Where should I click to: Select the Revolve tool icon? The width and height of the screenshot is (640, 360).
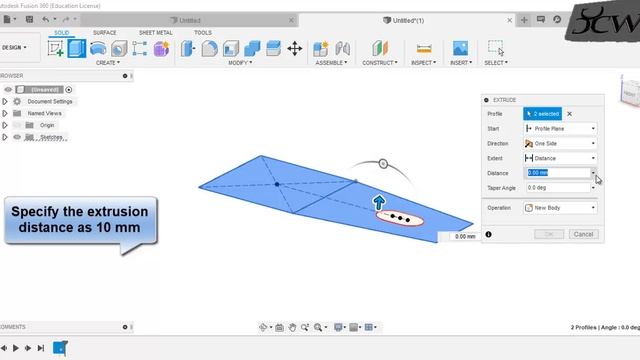click(x=98, y=49)
